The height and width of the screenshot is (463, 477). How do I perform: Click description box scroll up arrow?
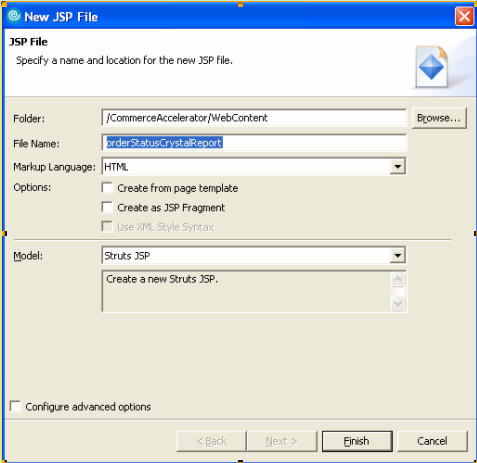point(398,279)
